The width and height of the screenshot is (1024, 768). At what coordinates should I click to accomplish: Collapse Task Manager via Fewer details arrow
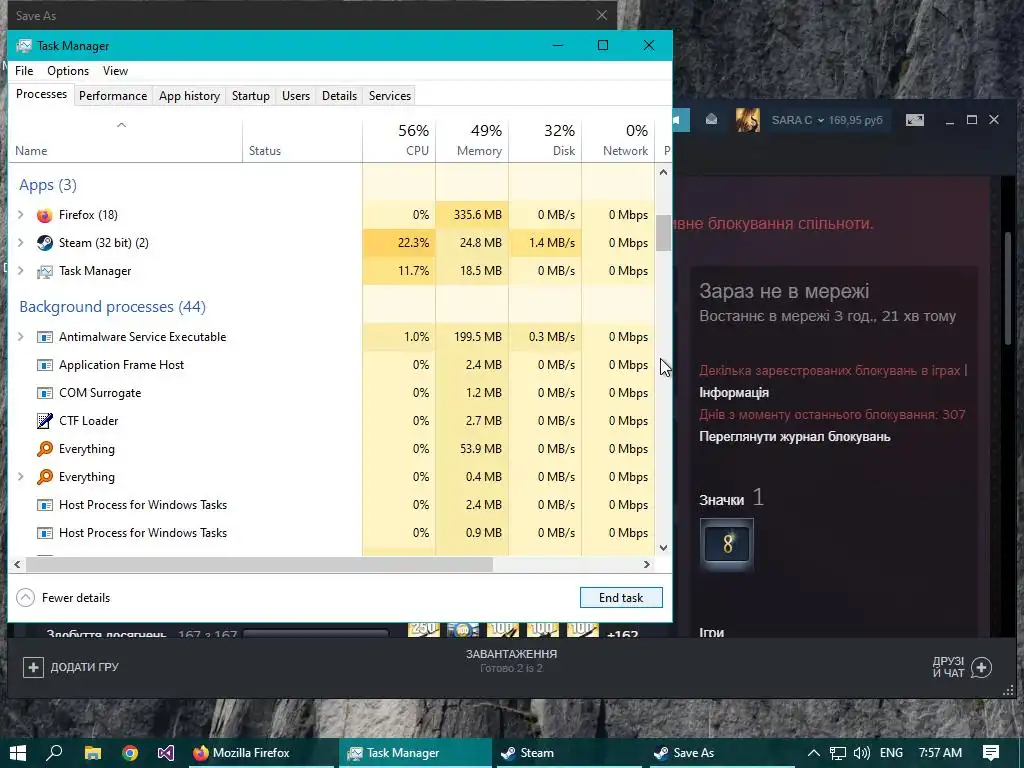pos(25,598)
